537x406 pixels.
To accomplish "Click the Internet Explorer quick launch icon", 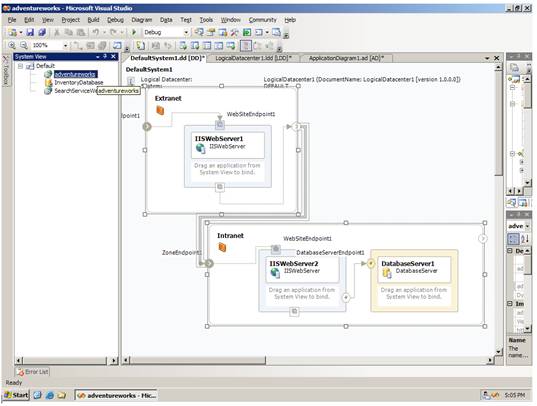I will click(49, 395).
